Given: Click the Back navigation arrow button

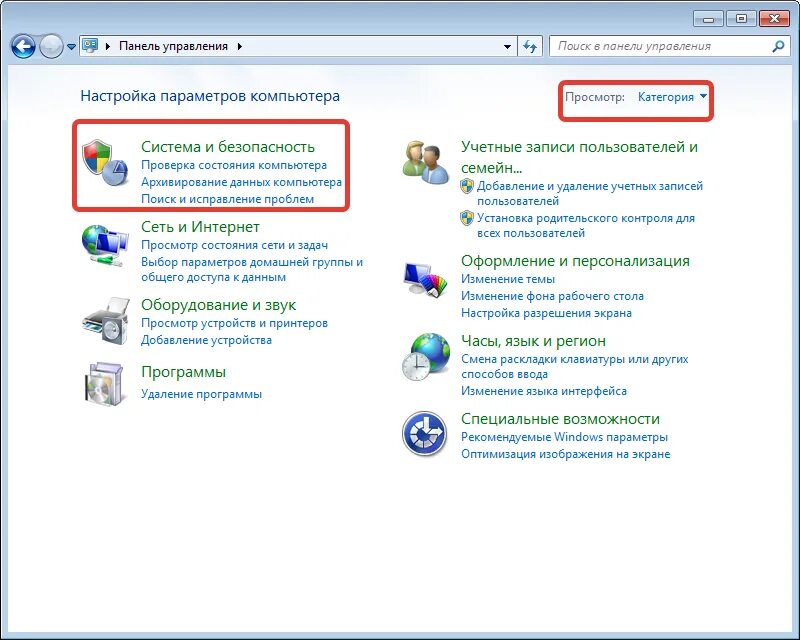Looking at the screenshot, I should coord(23,46).
